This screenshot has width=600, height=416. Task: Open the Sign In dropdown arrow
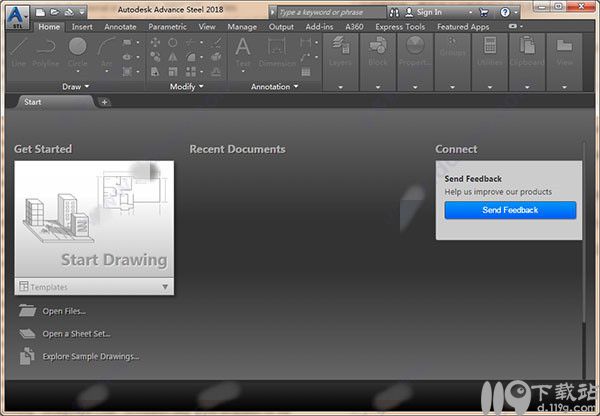(x=470, y=13)
